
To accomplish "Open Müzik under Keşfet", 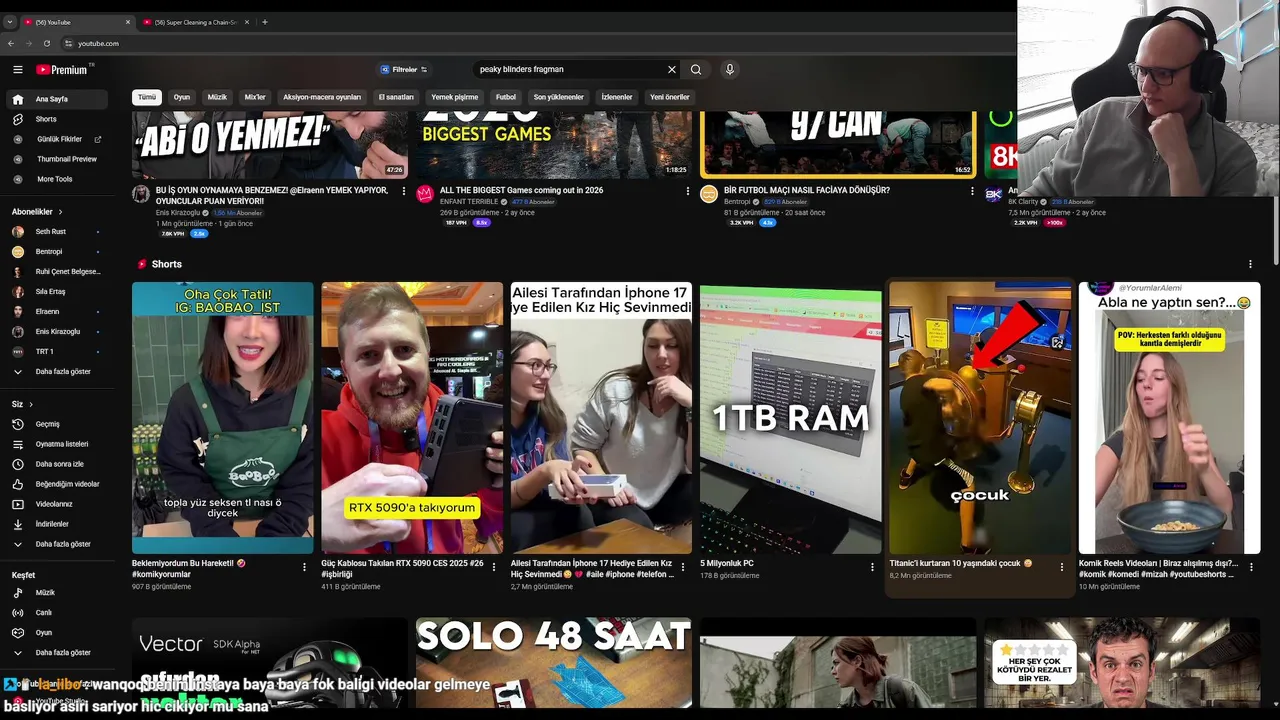I will (x=57, y=592).
